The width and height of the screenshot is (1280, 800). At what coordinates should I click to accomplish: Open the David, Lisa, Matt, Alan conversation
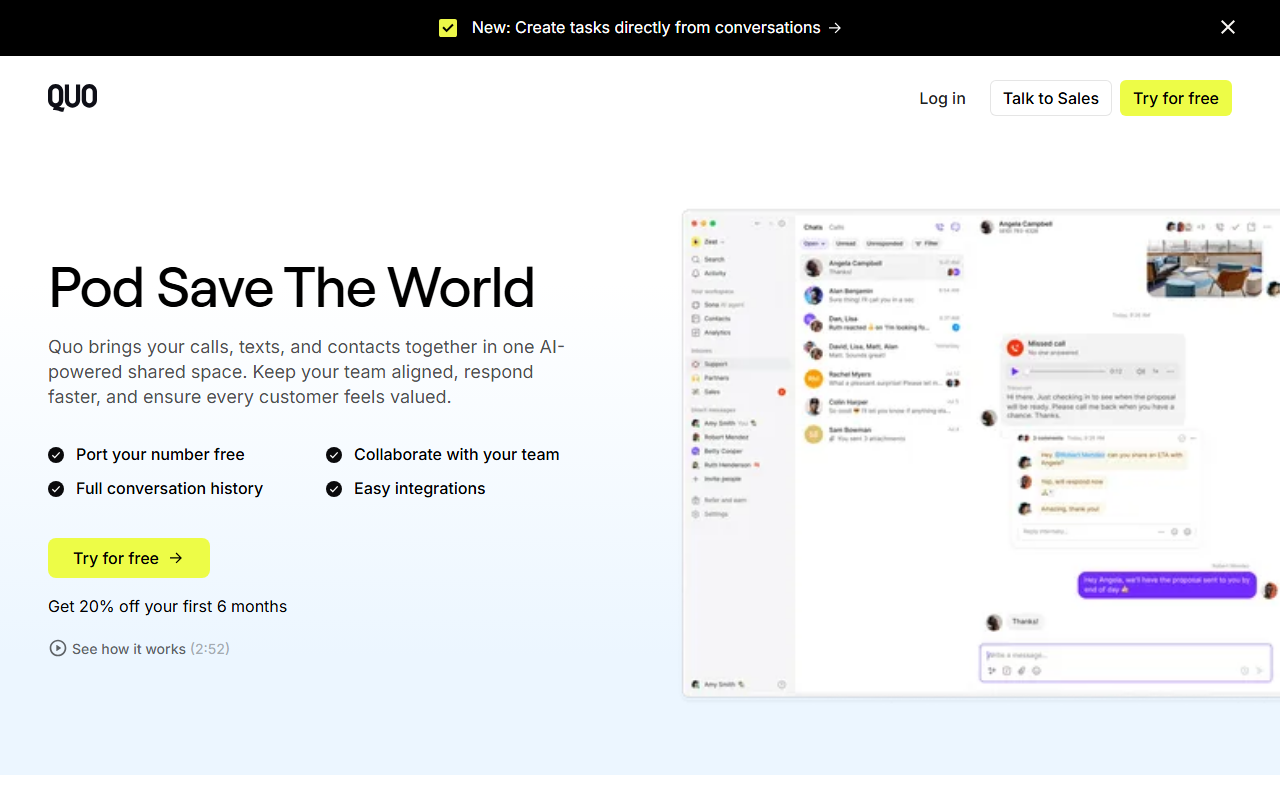(882, 350)
